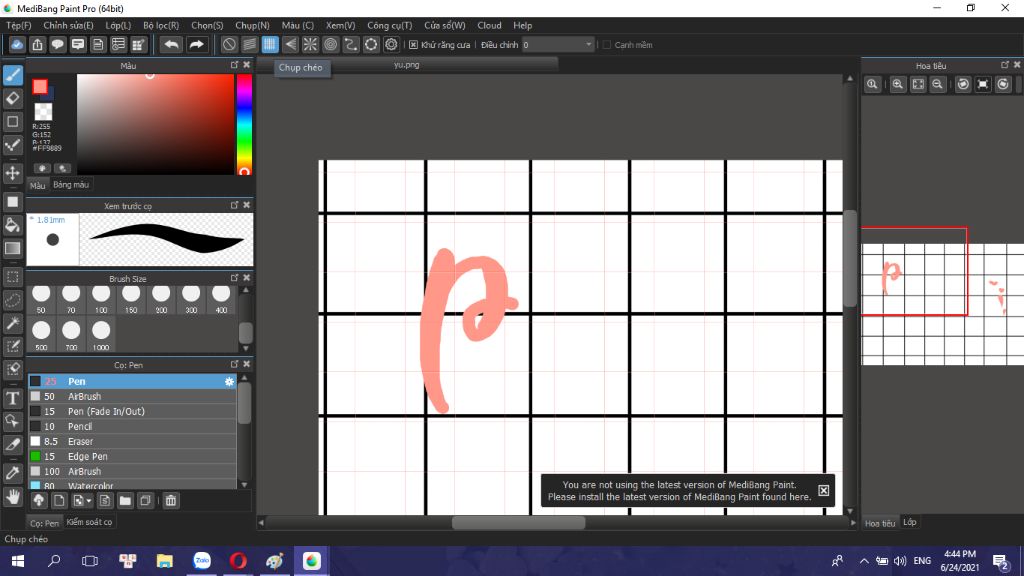Switch to the Lớp tab
The width and height of the screenshot is (1024, 576).
tap(910, 522)
